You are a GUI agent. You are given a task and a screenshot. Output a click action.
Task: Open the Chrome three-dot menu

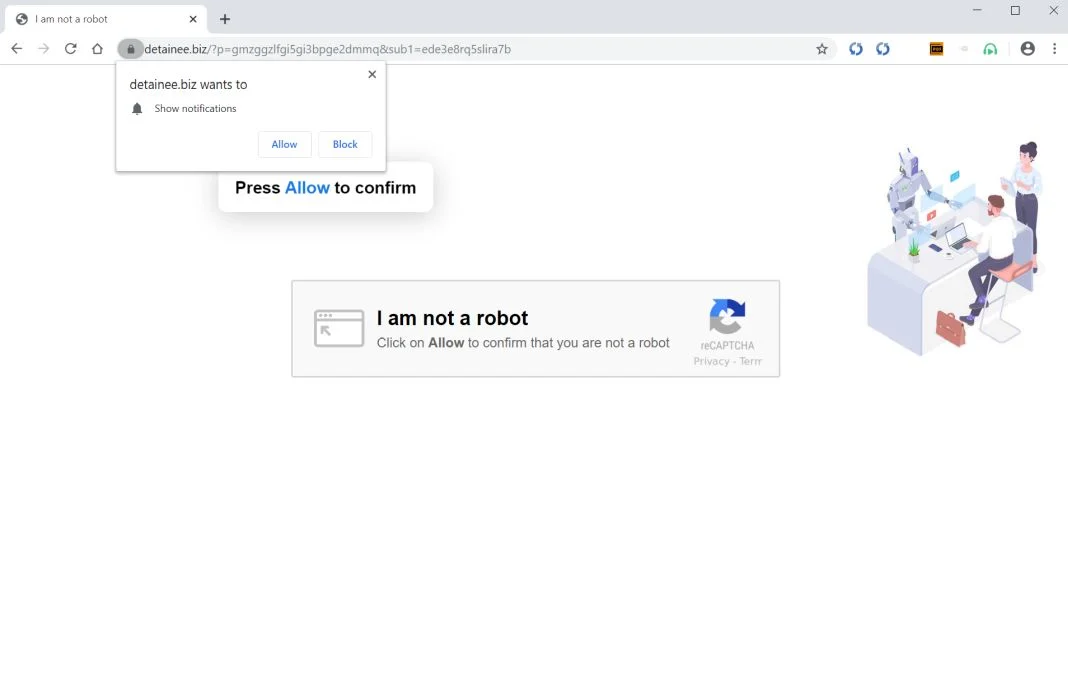click(x=1054, y=48)
